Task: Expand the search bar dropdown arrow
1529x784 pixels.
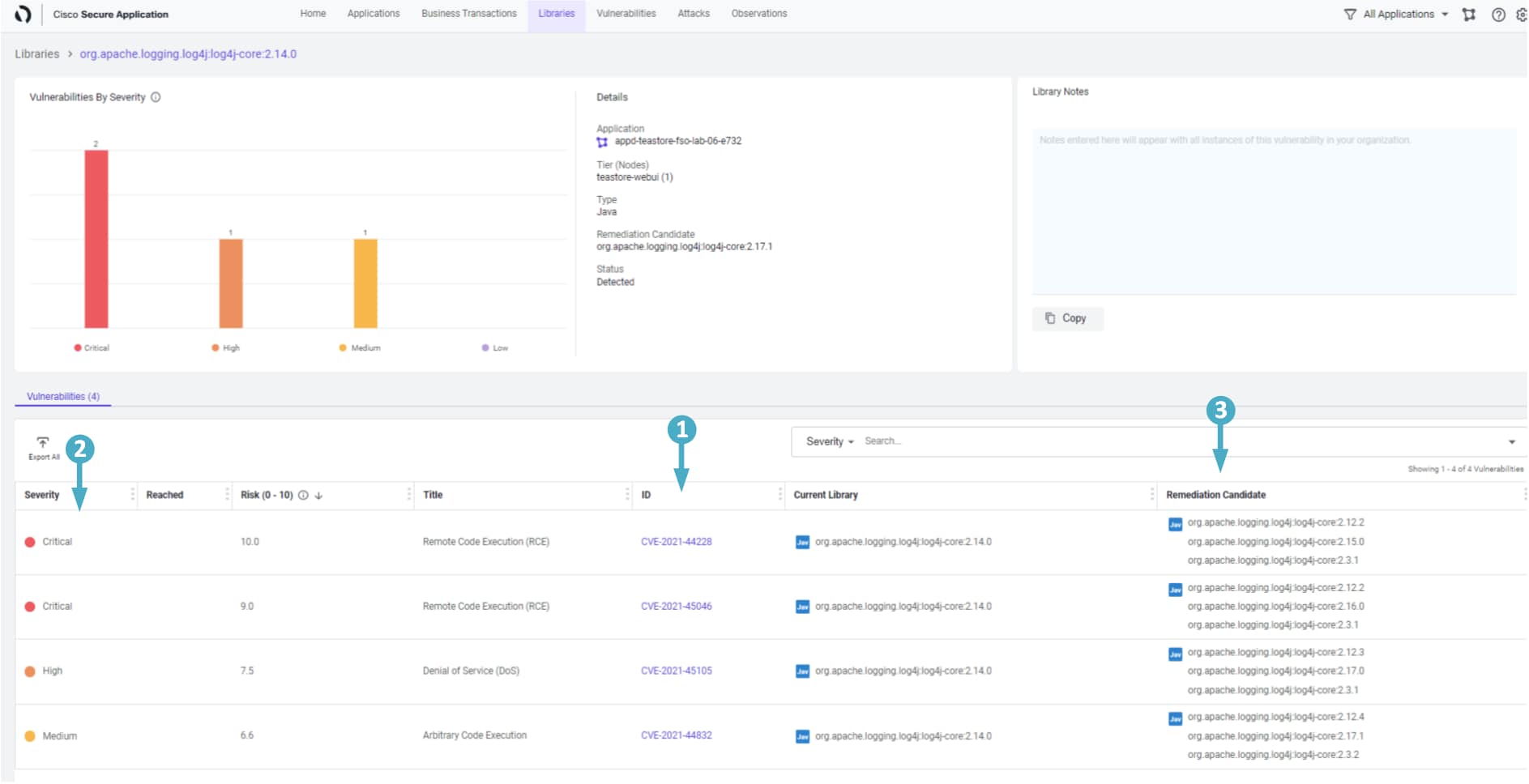Action: tap(1511, 442)
